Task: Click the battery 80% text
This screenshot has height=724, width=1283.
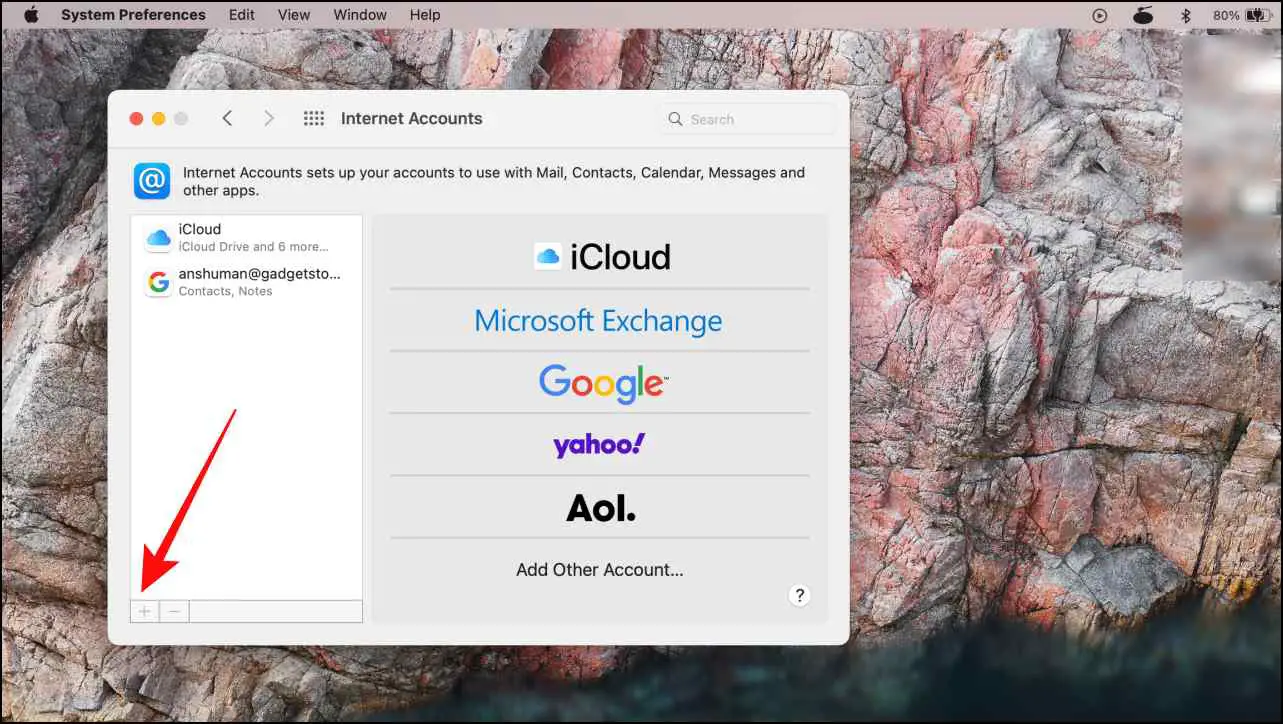Action: (x=1226, y=15)
